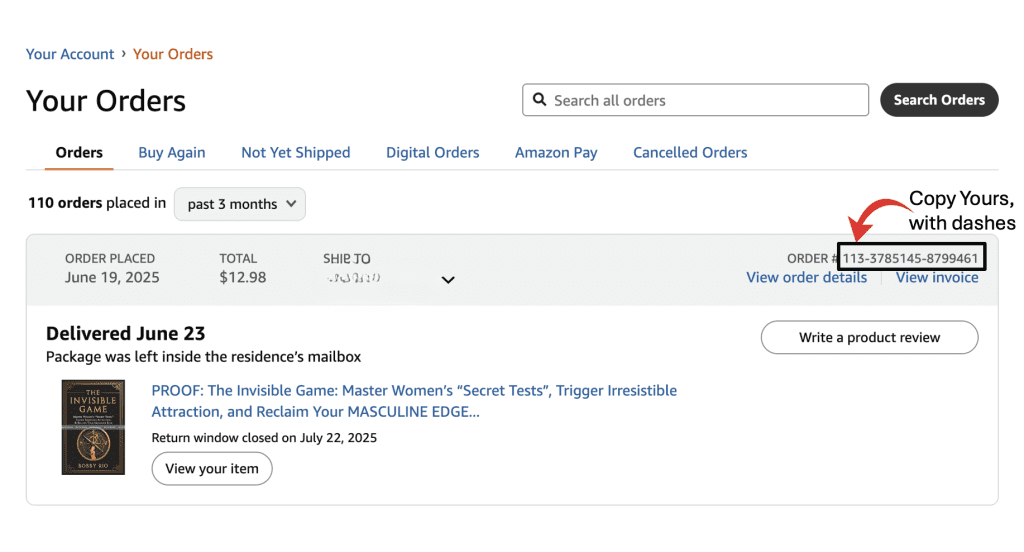Click the Your Orders breadcrumb
The image size is (1024, 552).
[173, 54]
